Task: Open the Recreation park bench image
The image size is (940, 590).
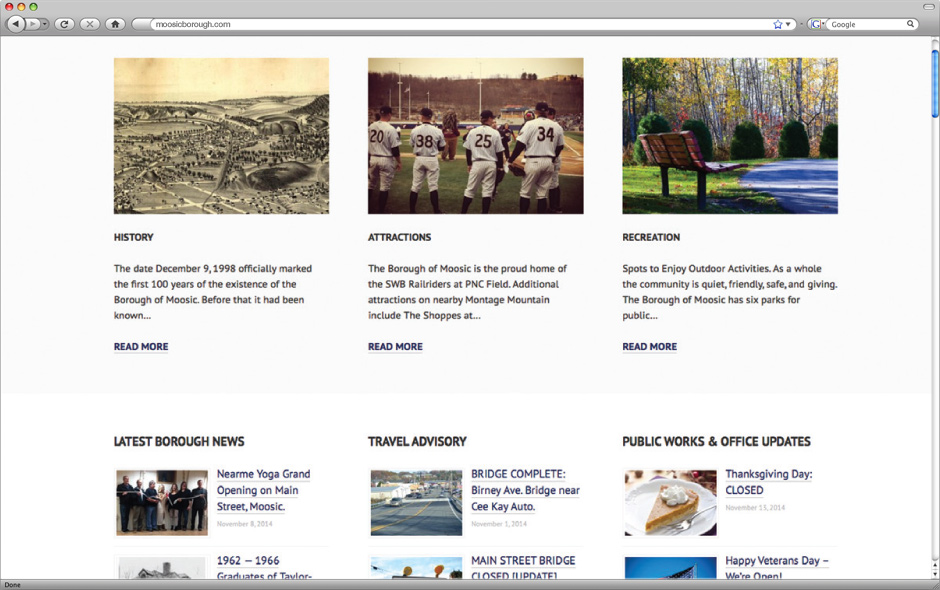Action: click(730, 136)
